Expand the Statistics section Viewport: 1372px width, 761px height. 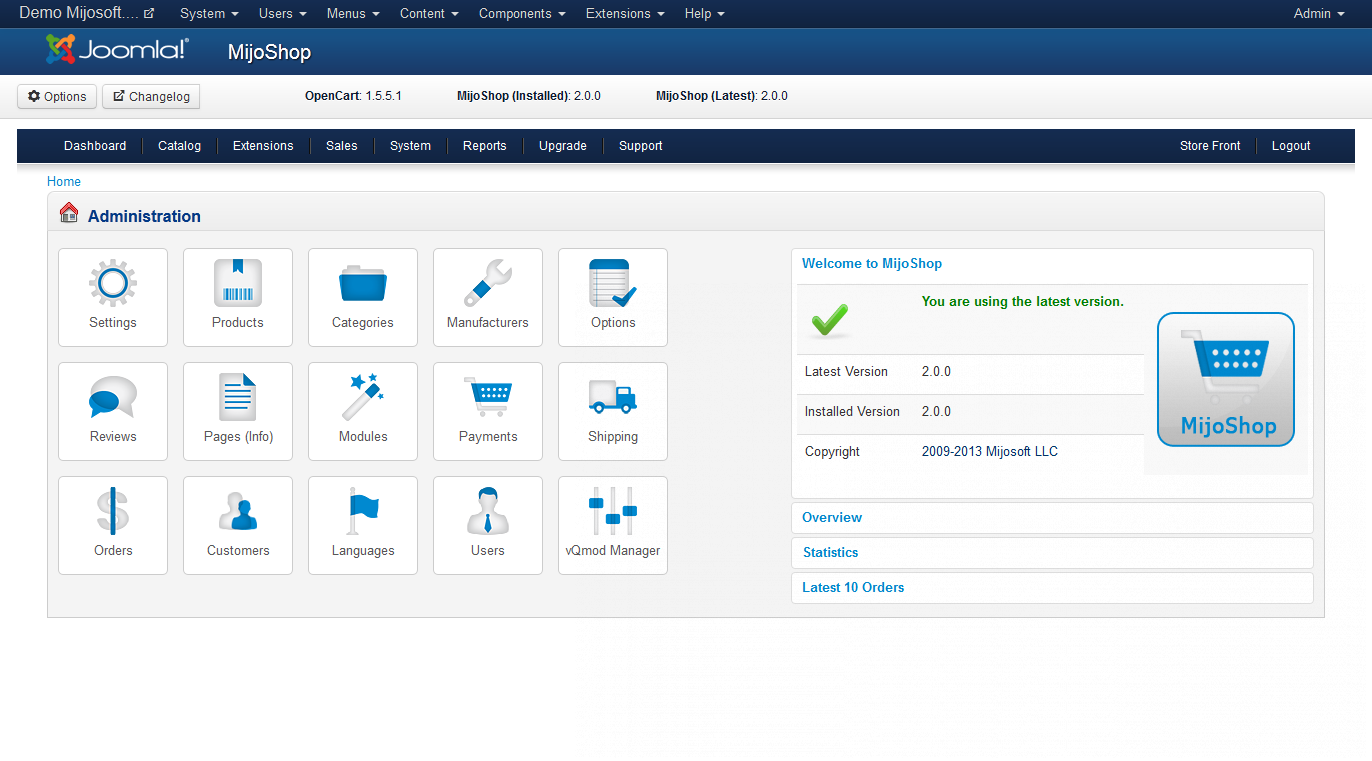pos(830,553)
